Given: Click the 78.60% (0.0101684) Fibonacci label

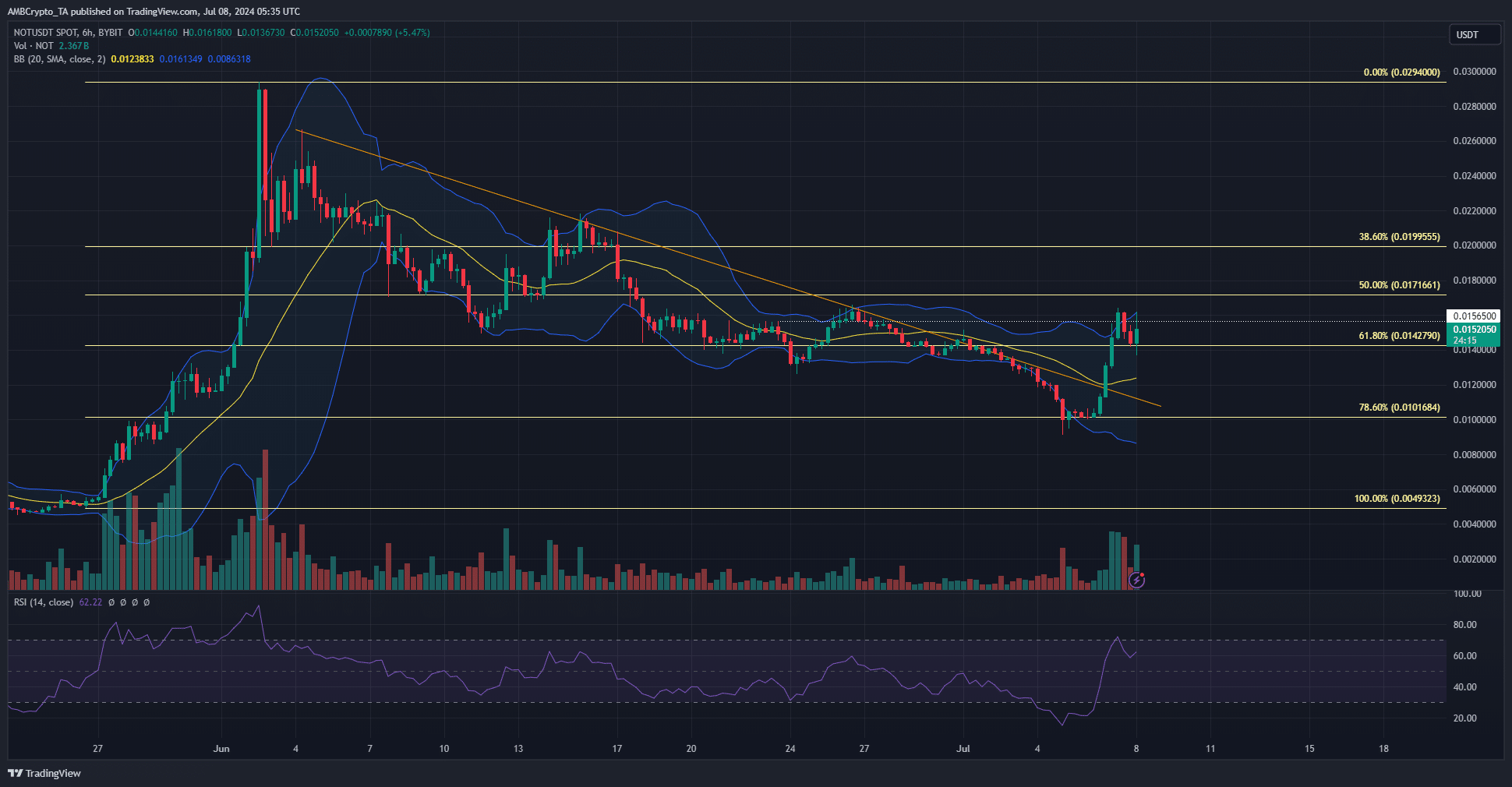Looking at the screenshot, I should coord(1399,408).
